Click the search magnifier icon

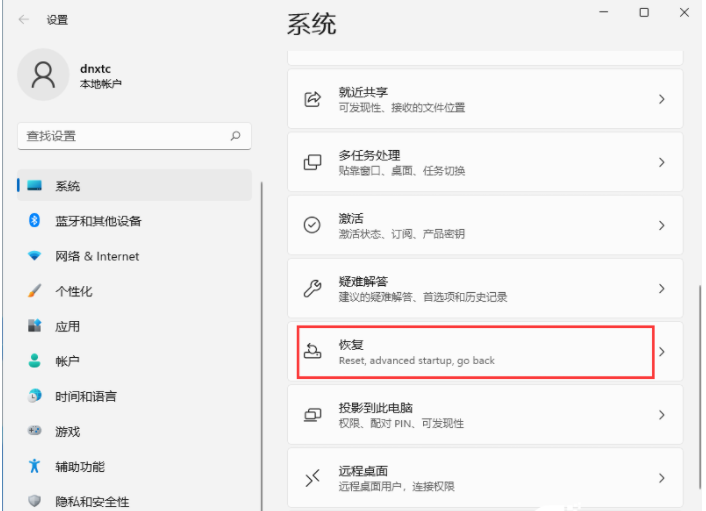coord(235,136)
